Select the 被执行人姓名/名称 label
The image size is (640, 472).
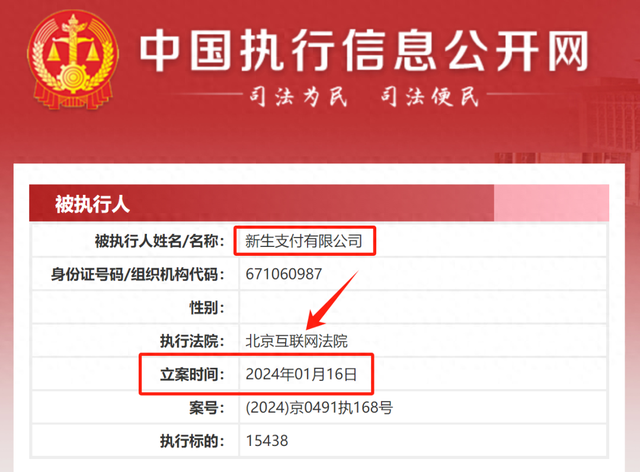pyautogui.click(x=160, y=241)
